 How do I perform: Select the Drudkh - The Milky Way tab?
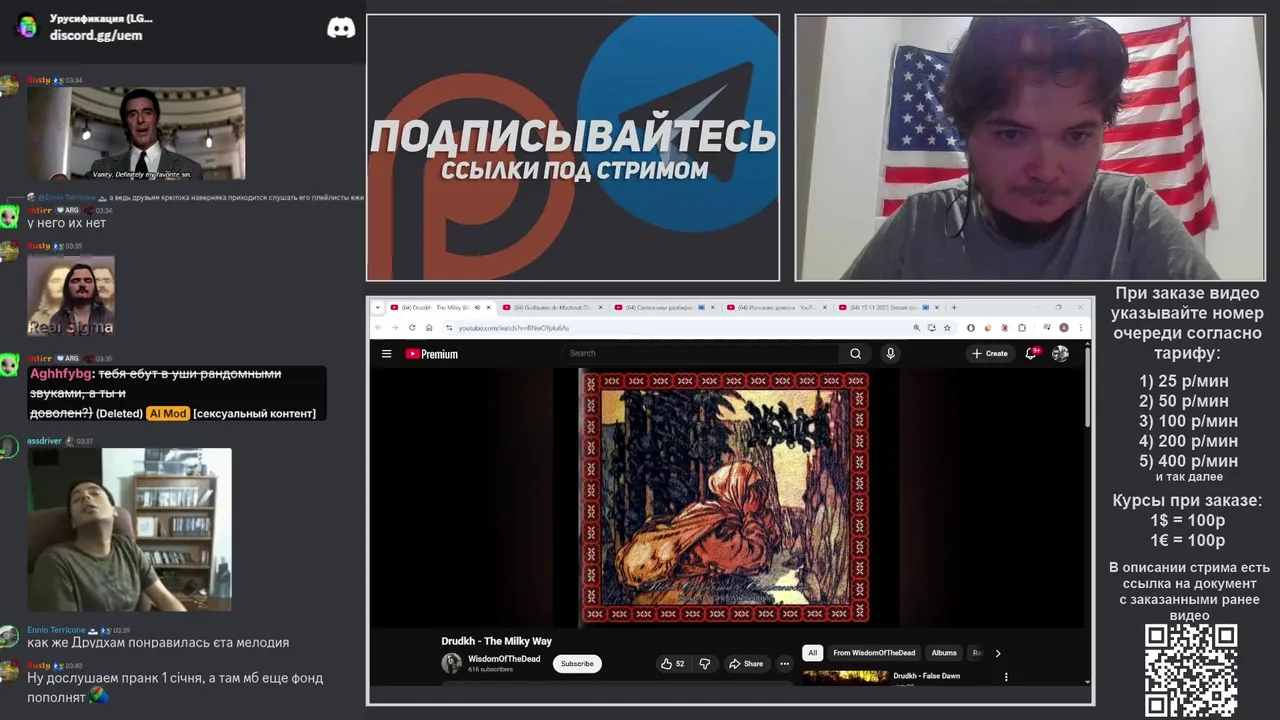440,307
